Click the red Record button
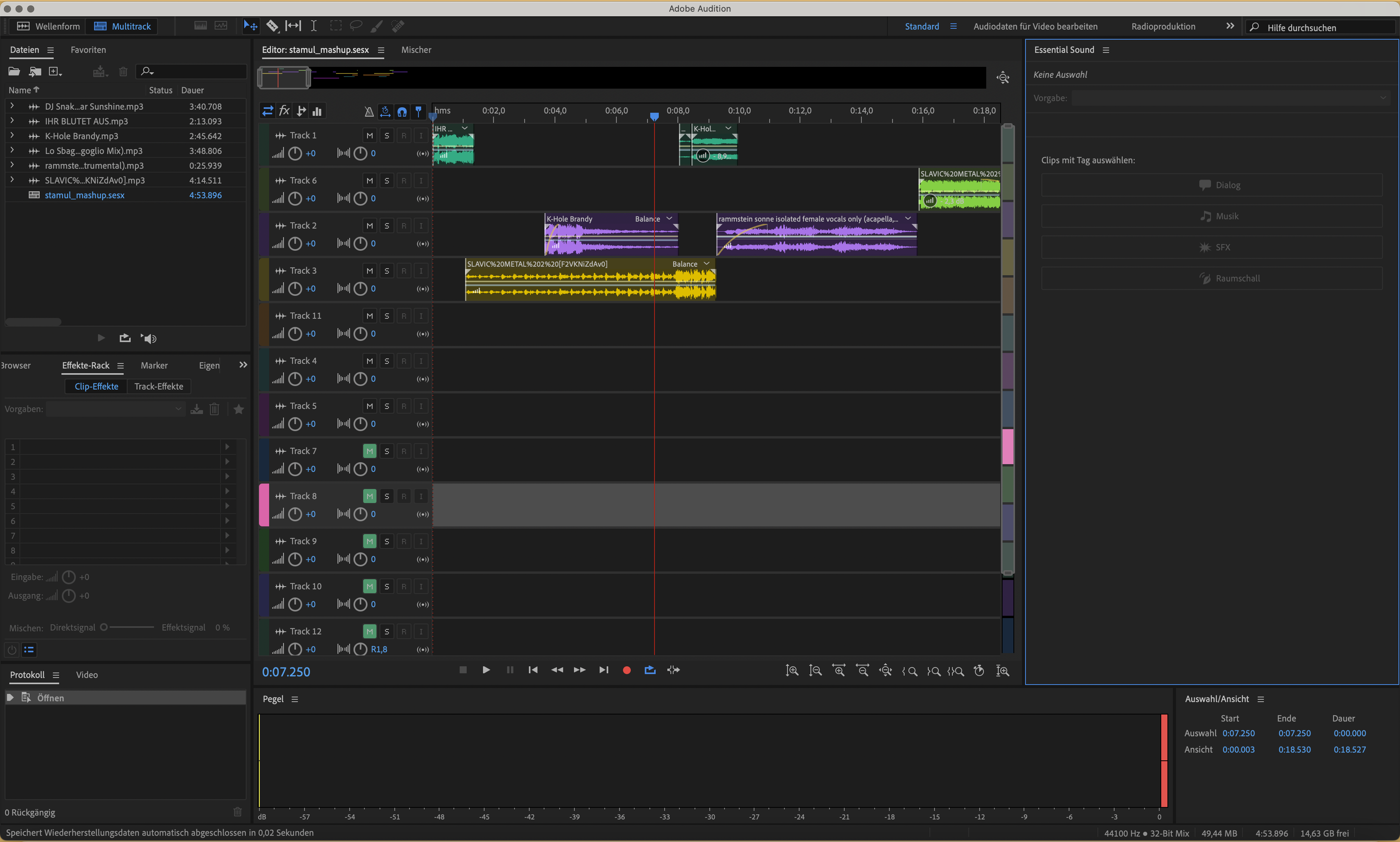Image resolution: width=1400 pixels, height=842 pixels. pos(626,670)
